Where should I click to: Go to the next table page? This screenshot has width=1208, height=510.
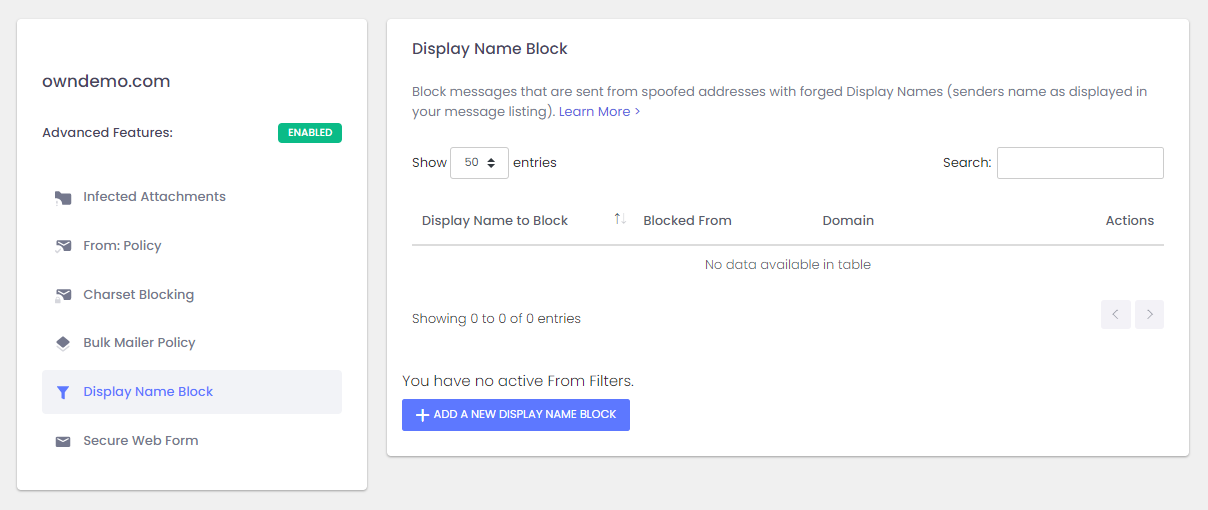coord(1150,315)
